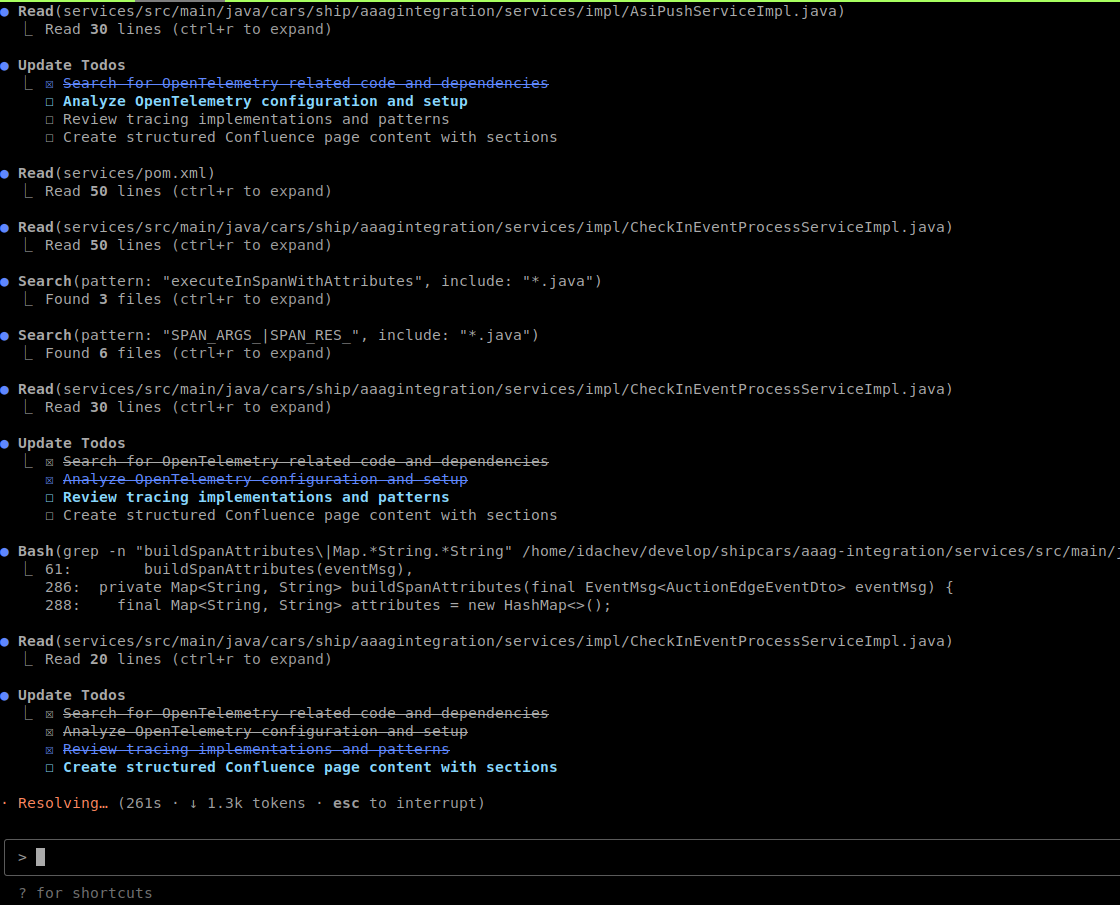Image resolution: width=1120 pixels, height=905 pixels.
Task: Click the 261s elapsed time indicator
Action: coord(140,803)
